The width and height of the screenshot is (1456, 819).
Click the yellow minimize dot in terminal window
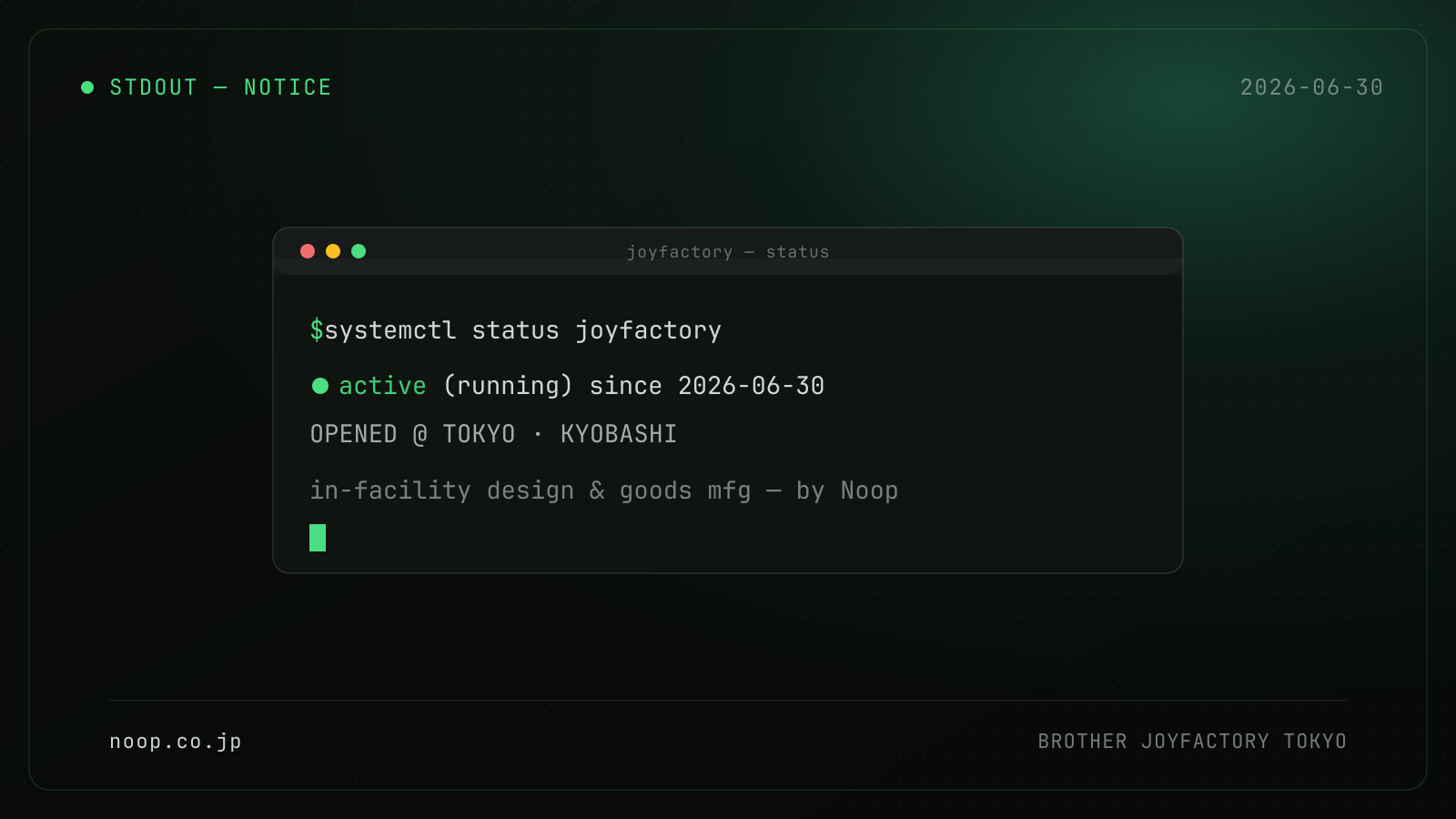[333, 251]
